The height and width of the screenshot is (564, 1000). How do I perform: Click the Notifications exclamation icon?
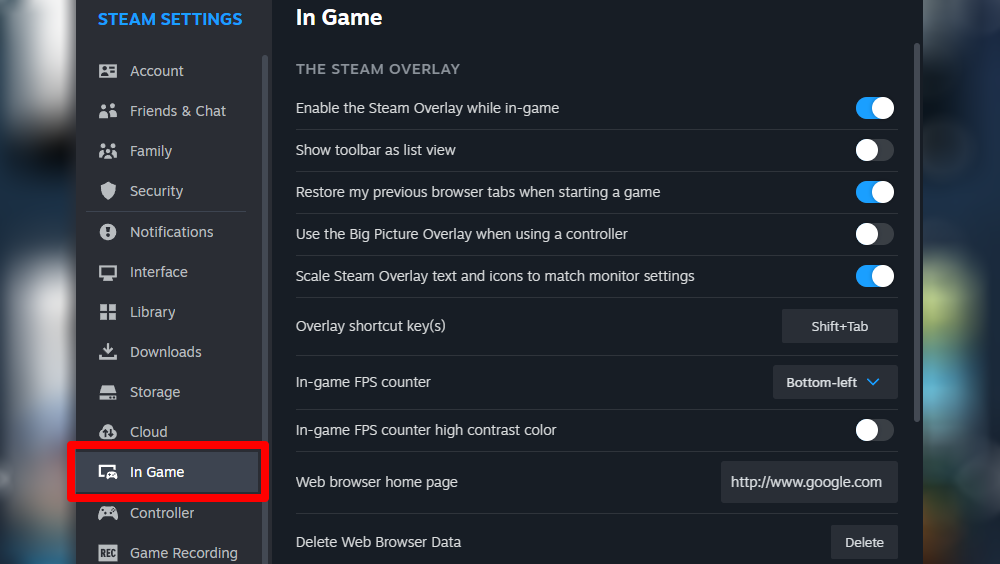tap(108, 232)
